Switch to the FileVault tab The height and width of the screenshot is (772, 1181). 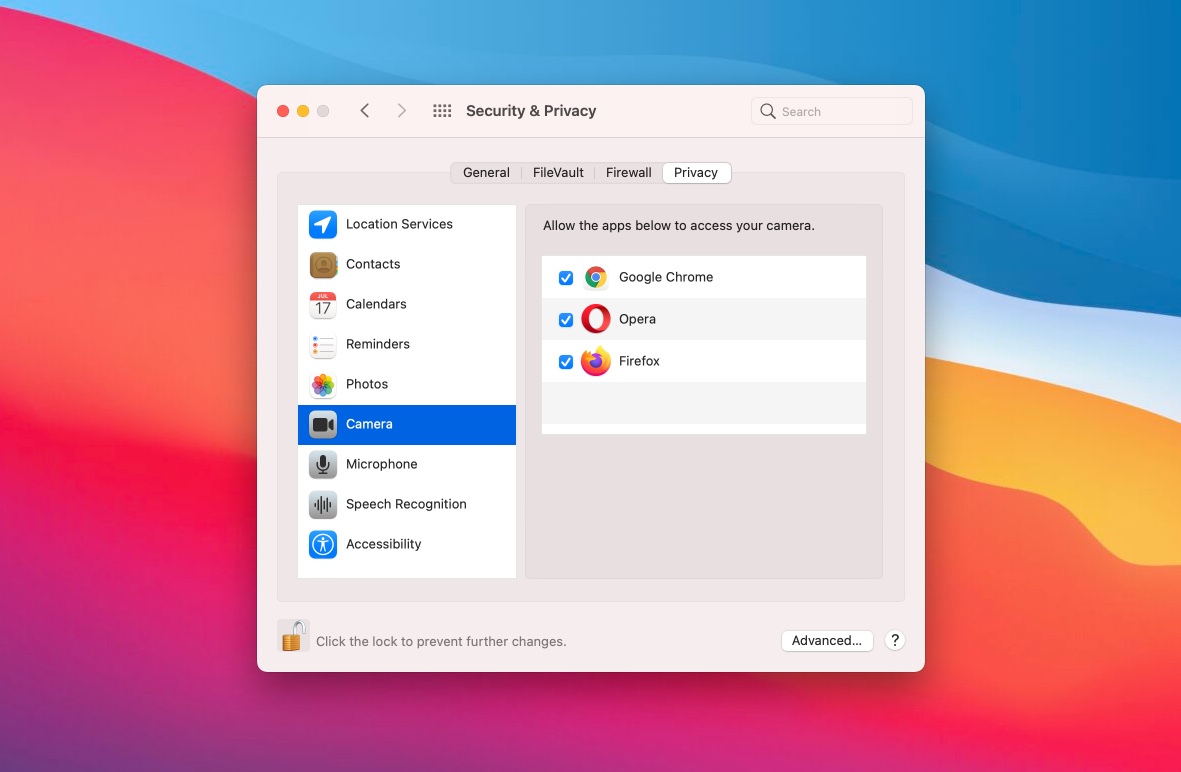coord(558,172)
